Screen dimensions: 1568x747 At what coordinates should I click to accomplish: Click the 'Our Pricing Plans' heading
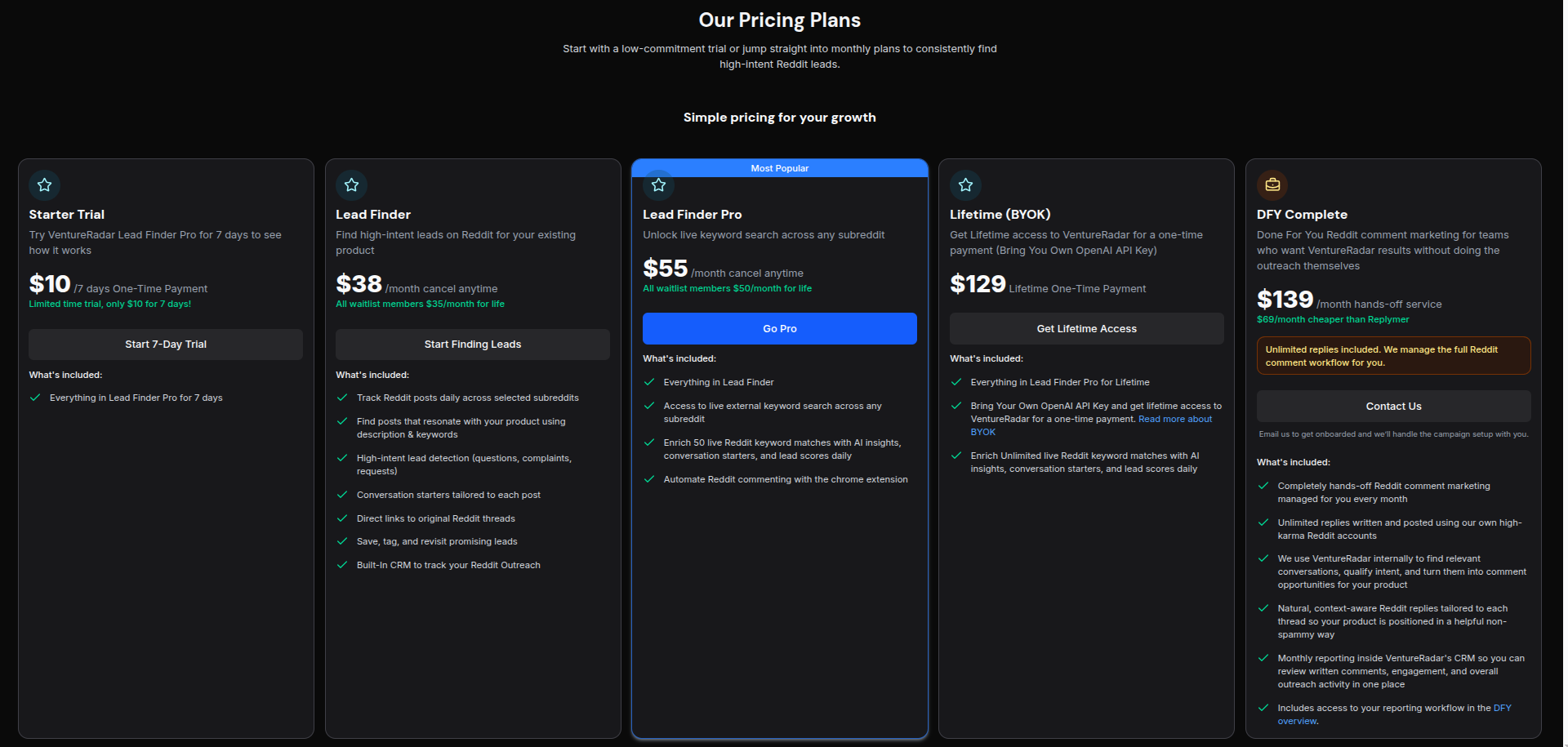[780, 20]
